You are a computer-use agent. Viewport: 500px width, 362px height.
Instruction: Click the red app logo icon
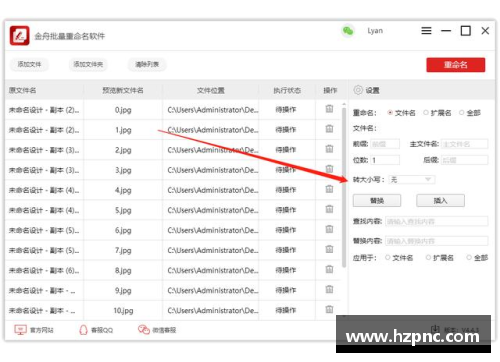[x=19, y=36]
